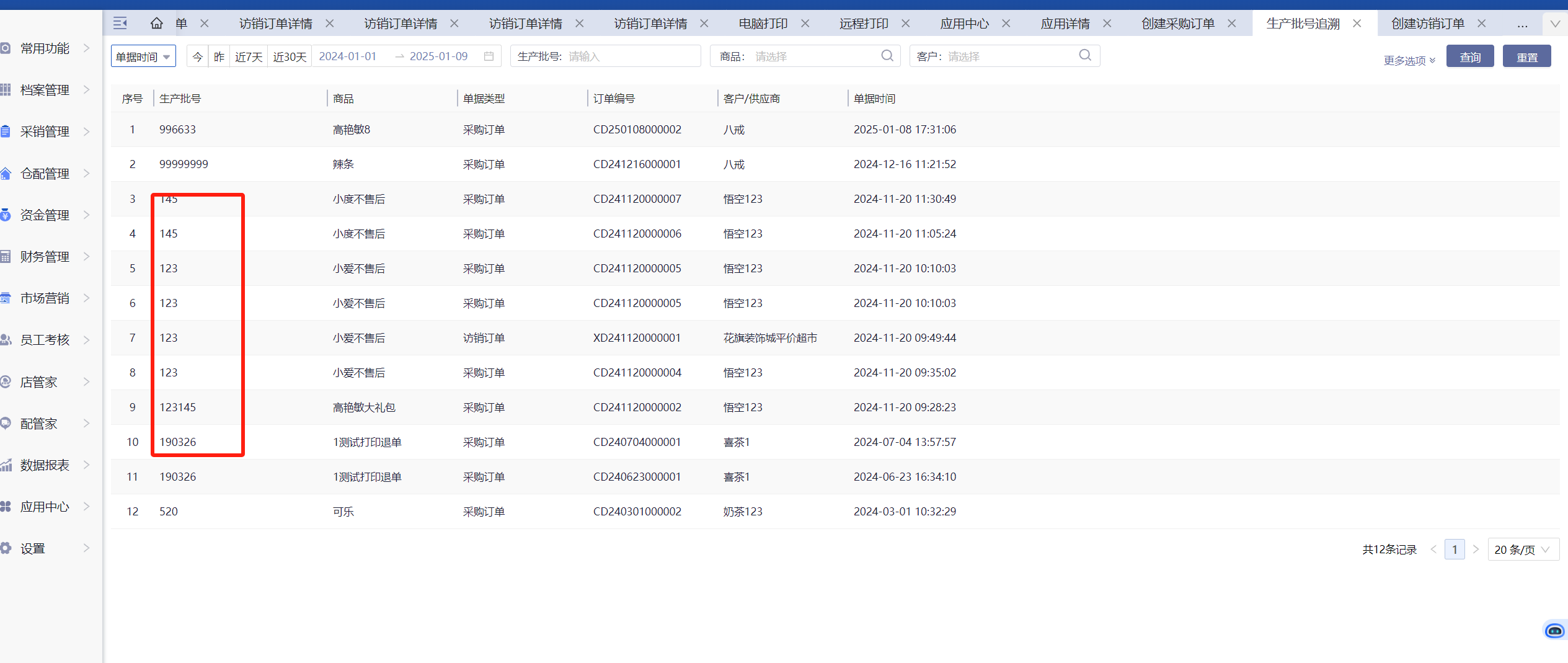Image resolution: width=1568 pixels, height=663 pixels.
Task: Click the 客户 select field
Action: pos(1004,56)
